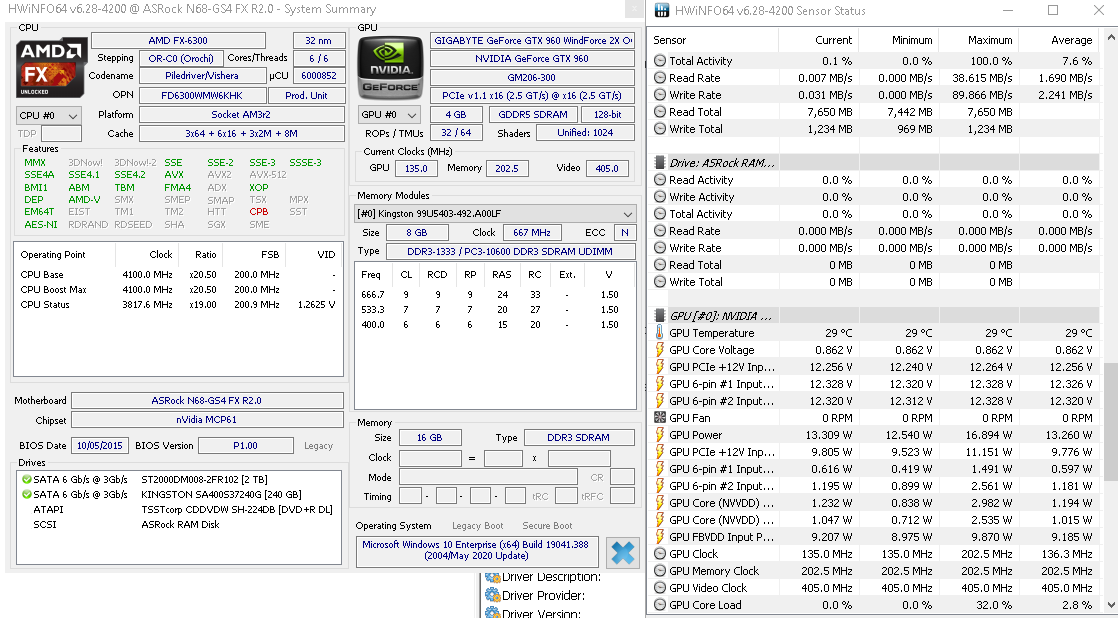
Task: Select the GPU Power sensor row
Action: (x=695, y=435)
